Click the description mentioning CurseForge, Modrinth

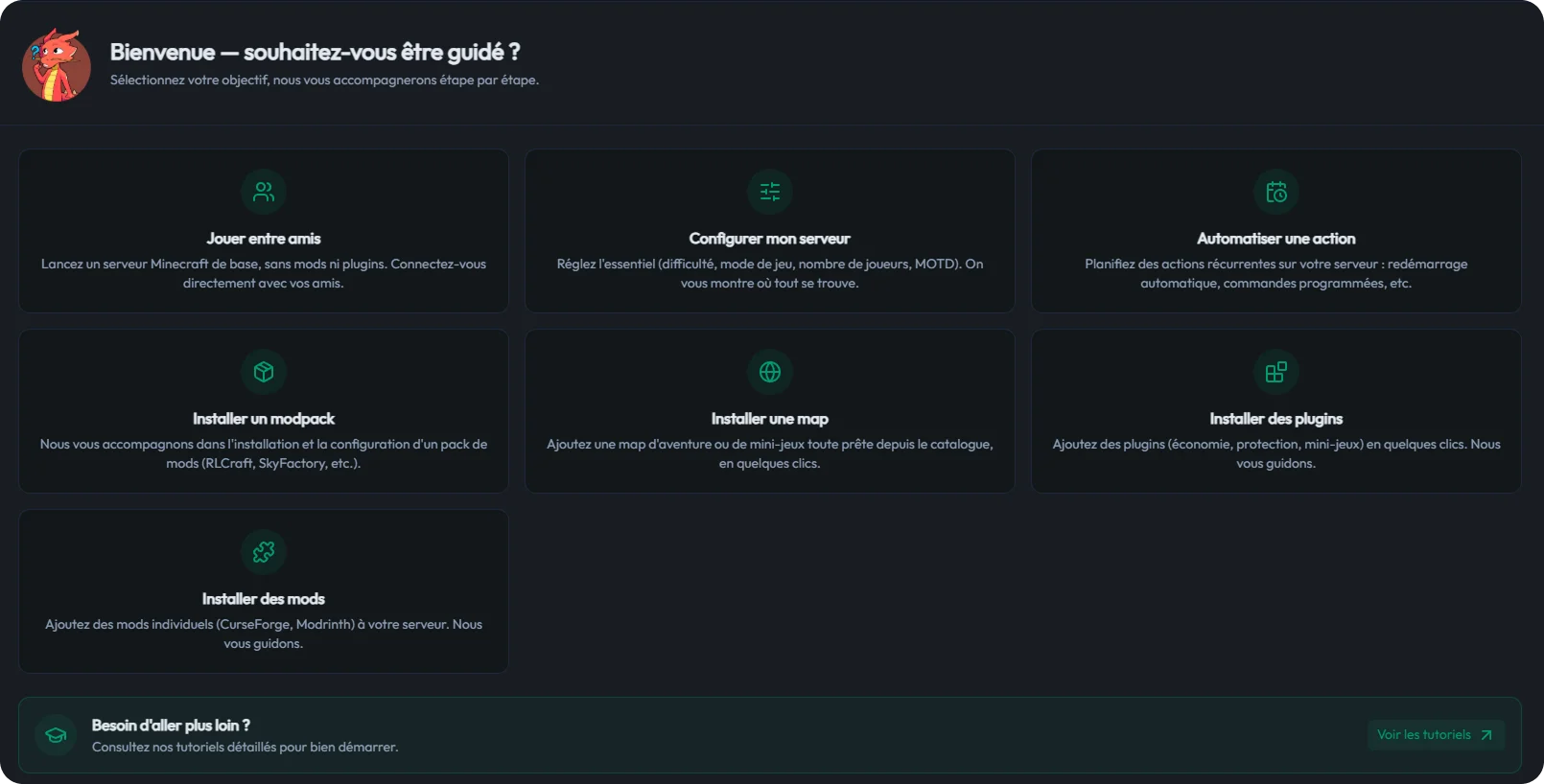(x=264, y=634)
